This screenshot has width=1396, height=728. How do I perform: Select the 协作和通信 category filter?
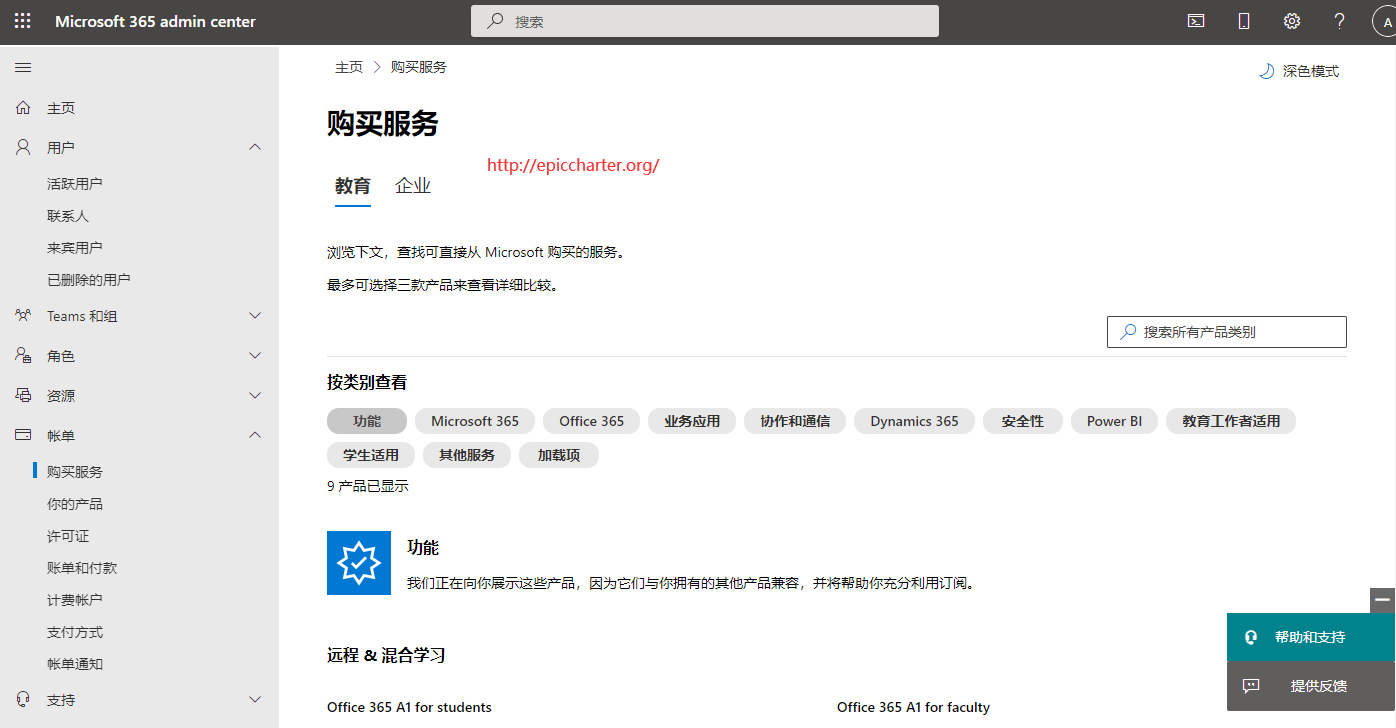click(x=795, y=421)
